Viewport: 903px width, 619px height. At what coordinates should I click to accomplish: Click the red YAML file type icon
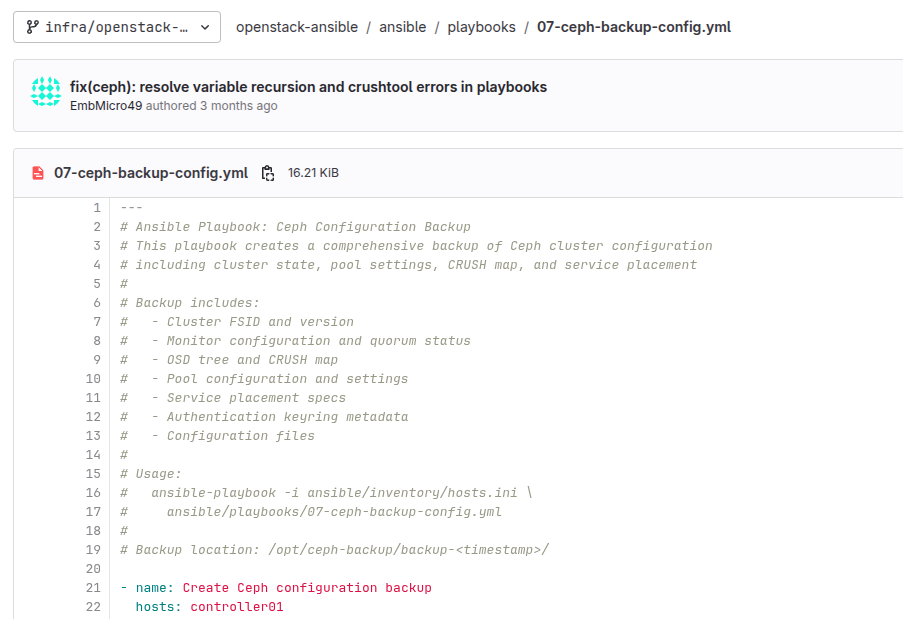38,173
